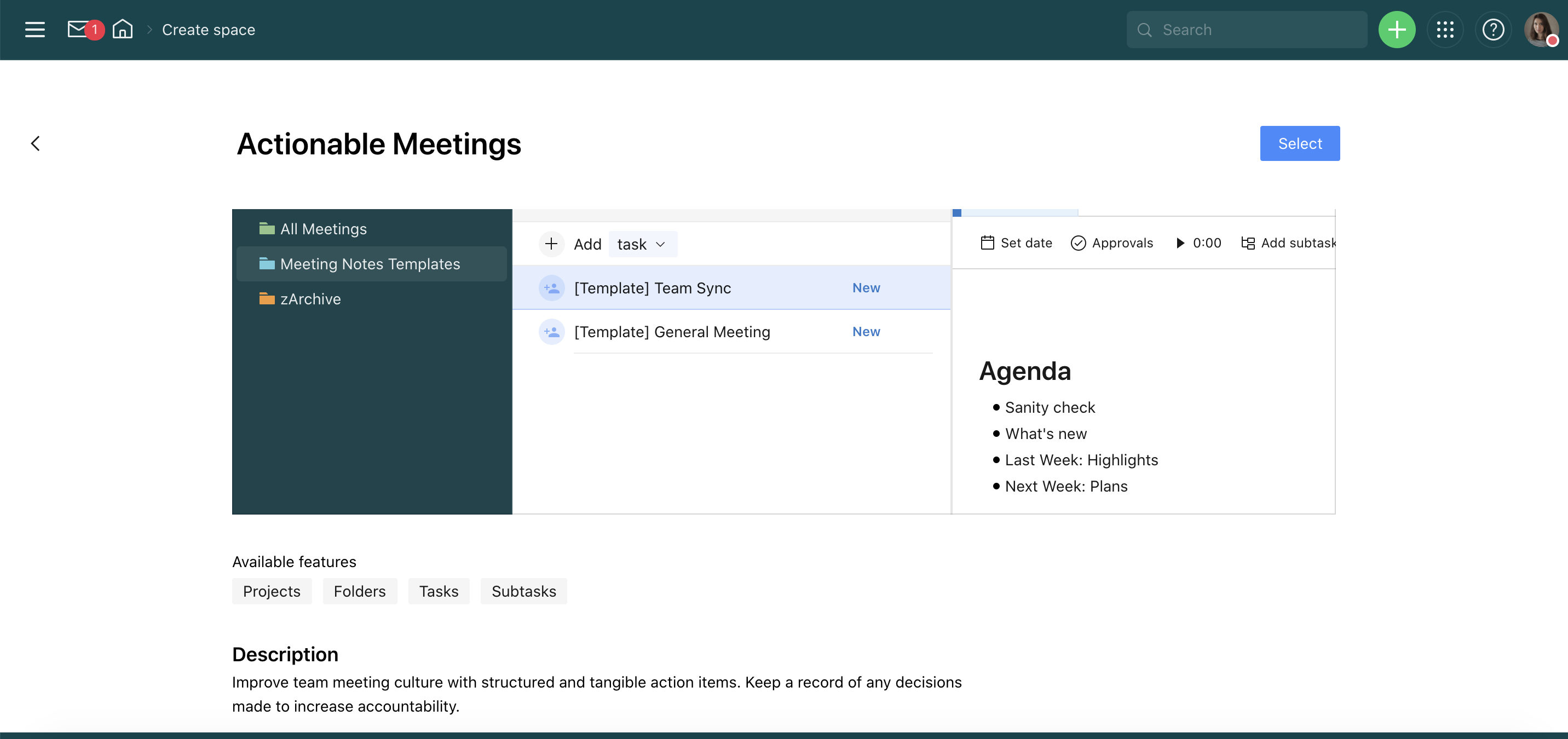
Task: Click the Add subtask option
Action: tap(1288, 243)
